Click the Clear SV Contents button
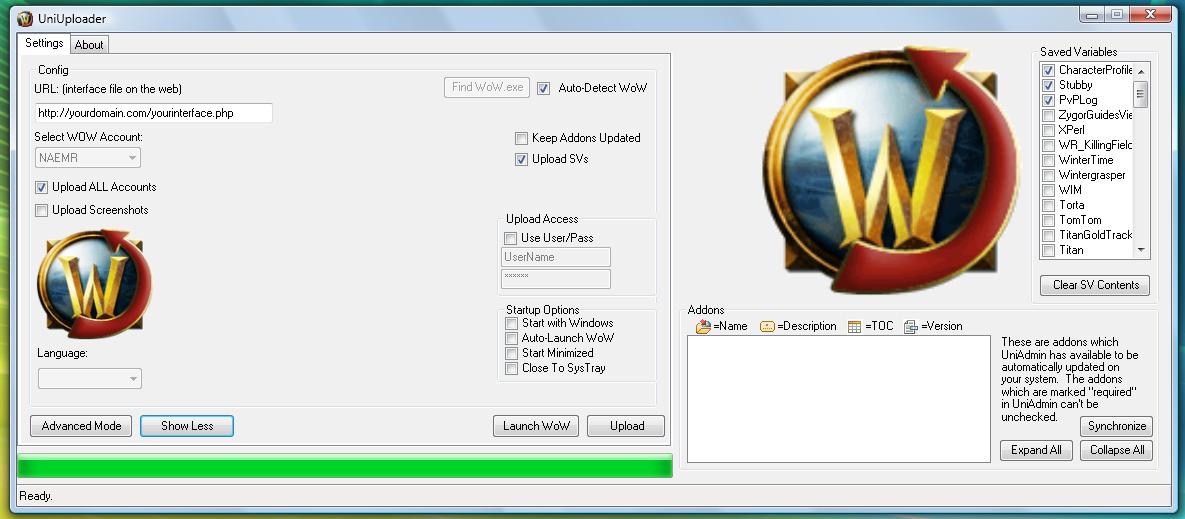This screenshot has width=1185, height=519. tap(1095, 285)
